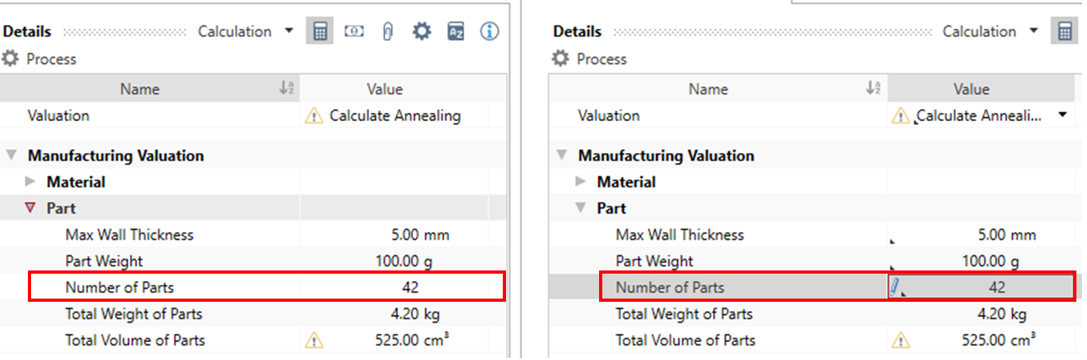Select the calculator icon in left Details toolbar

pyautogui.click(x=320, y=32)
